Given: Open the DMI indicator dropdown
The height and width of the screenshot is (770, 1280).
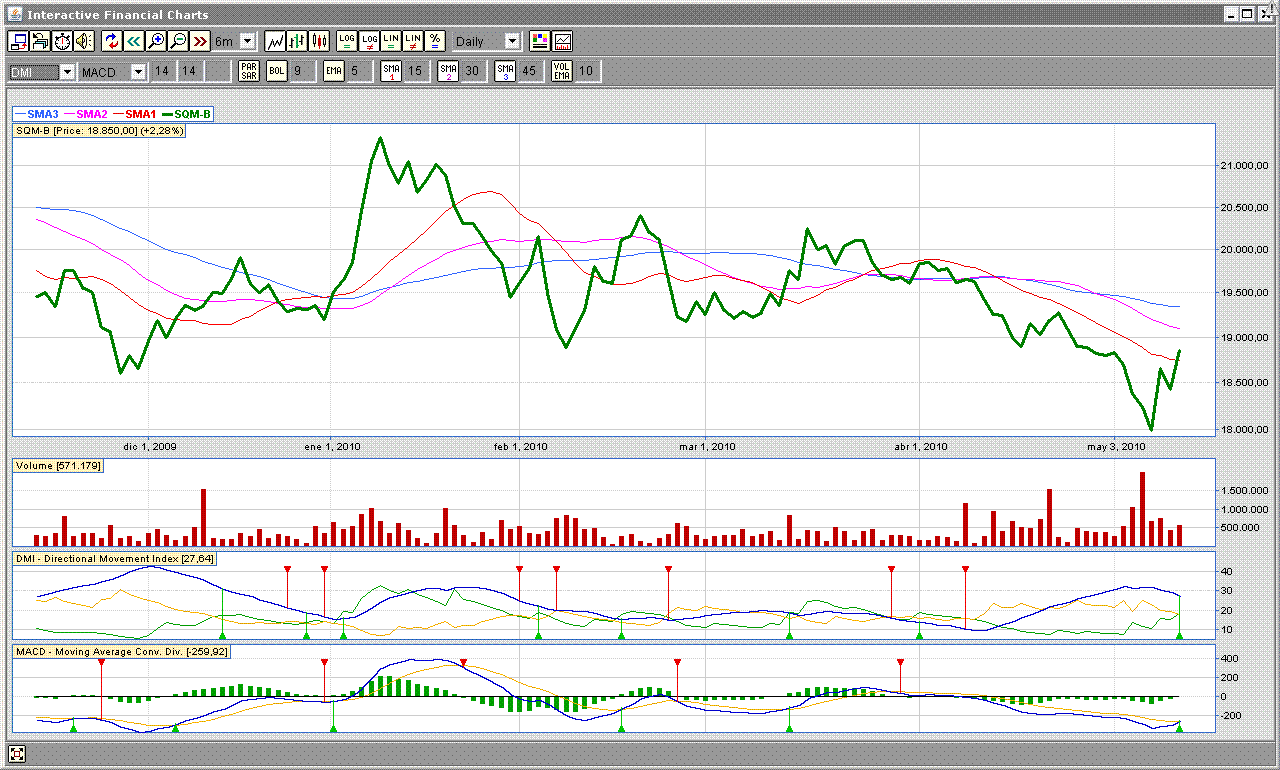Looking at the screenshot, I should (x=67, y=72).
